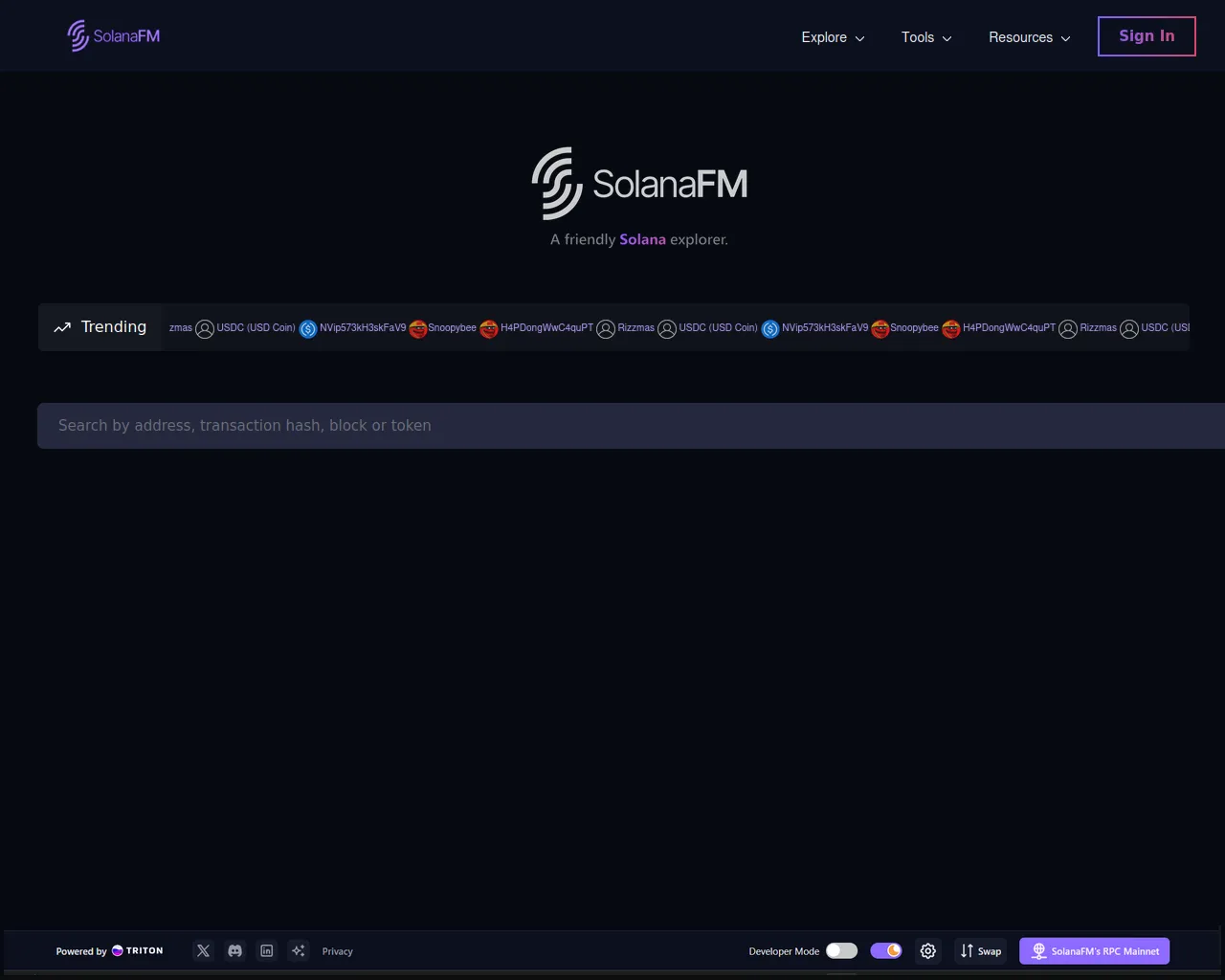Viewport: 1225px width, 980px height.
Task: Enable the Developer Mode toggle
Action: pos(842,950)
